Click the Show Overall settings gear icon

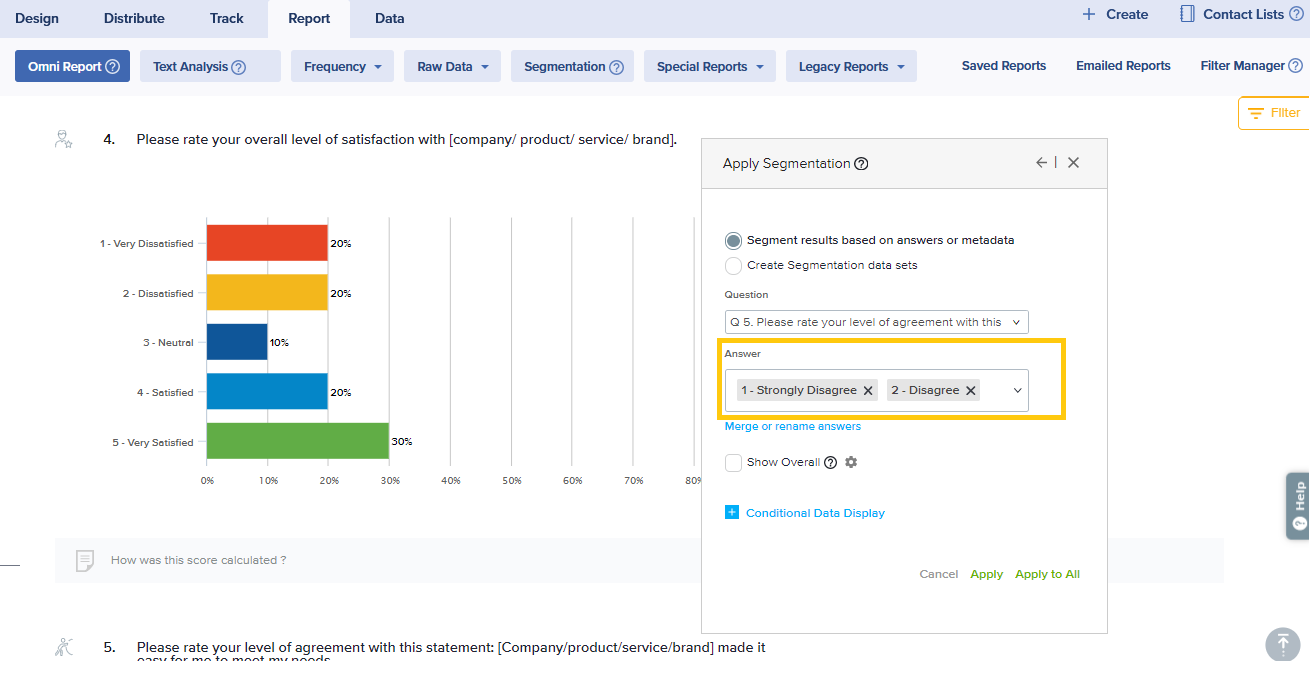(851, 462)
